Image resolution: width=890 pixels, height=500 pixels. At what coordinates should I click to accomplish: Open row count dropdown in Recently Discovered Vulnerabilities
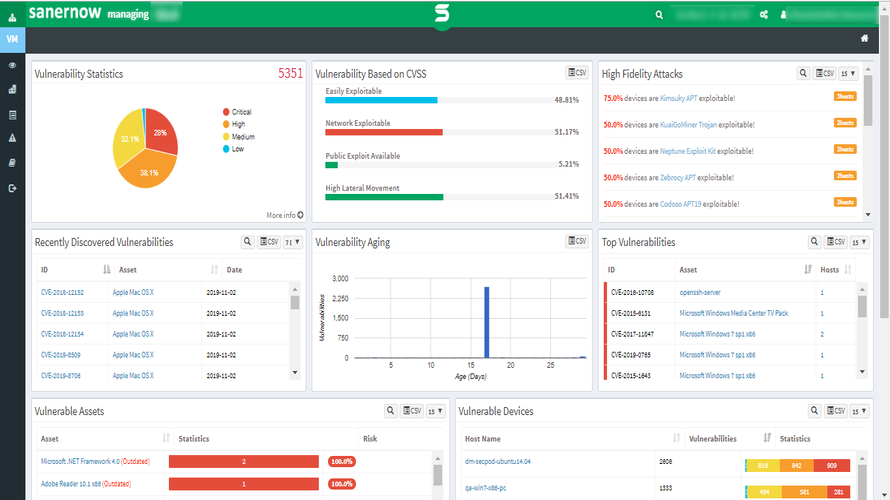tap(290, 242)
